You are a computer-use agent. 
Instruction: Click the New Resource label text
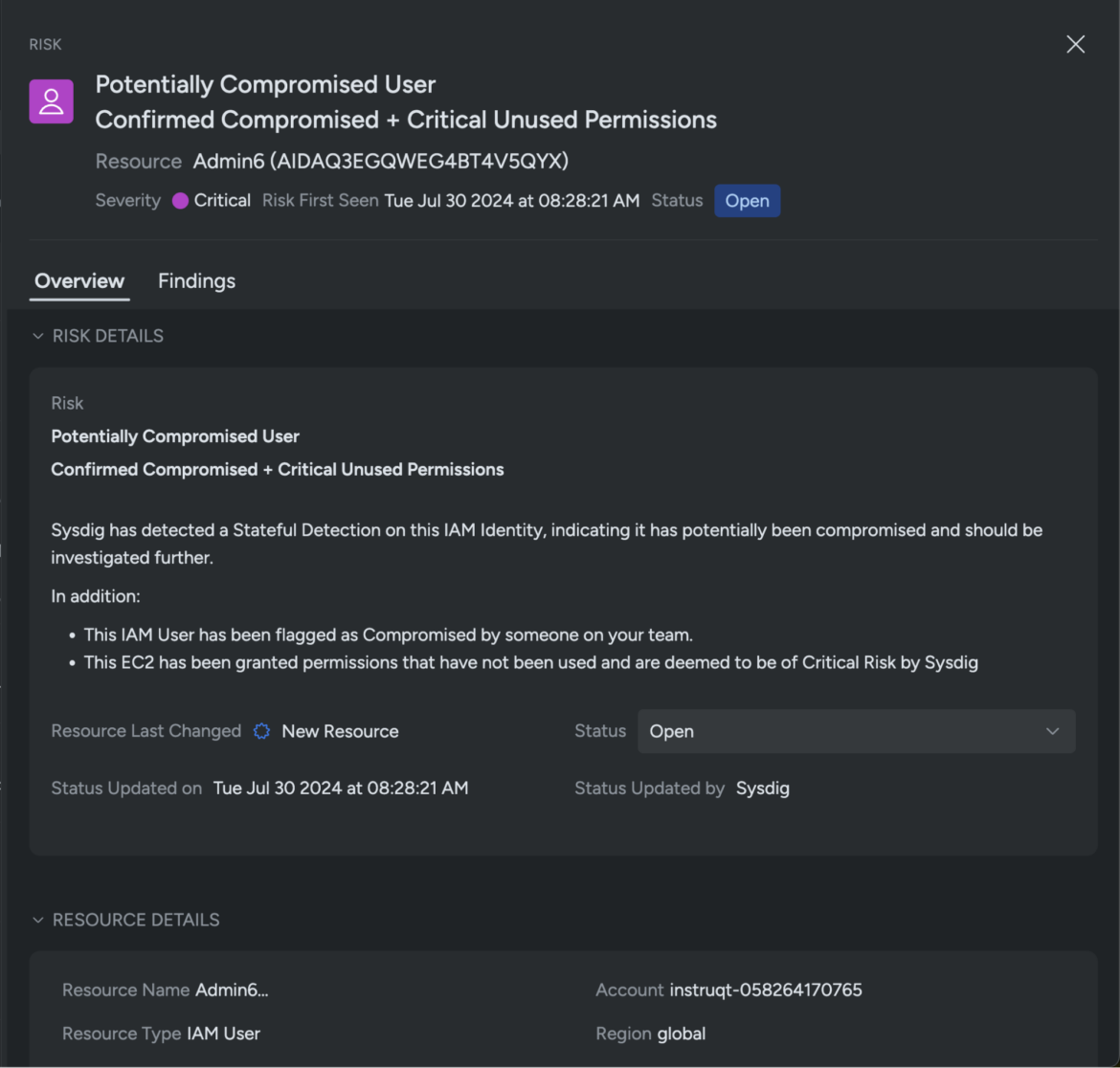pyautogui.click(x=340, y=731)
